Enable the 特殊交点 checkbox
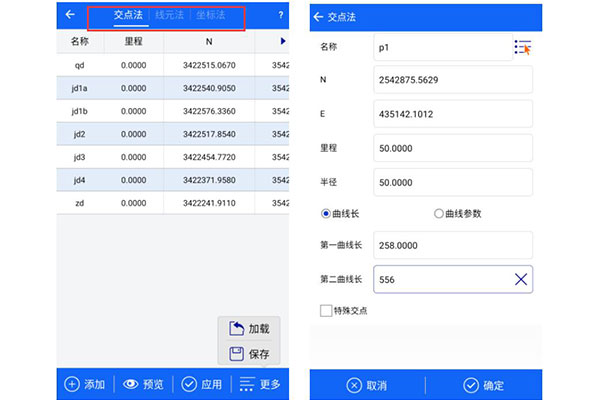Viewport: 600px width, 400px height. 326,311
